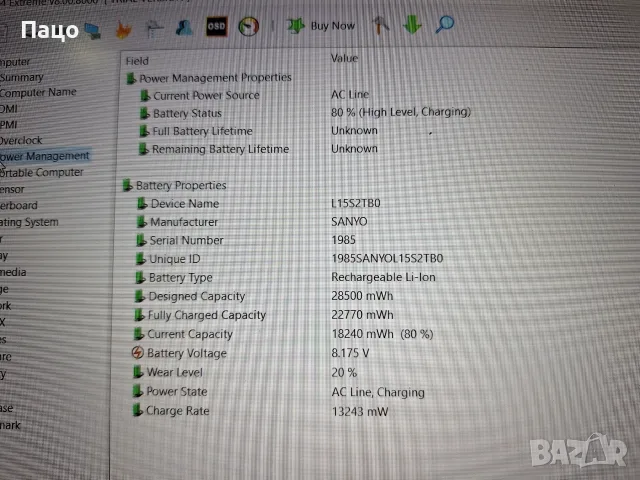This screenshot has height=480, width=640.
Task: Click the Value column header
Action: pos(344,58)
